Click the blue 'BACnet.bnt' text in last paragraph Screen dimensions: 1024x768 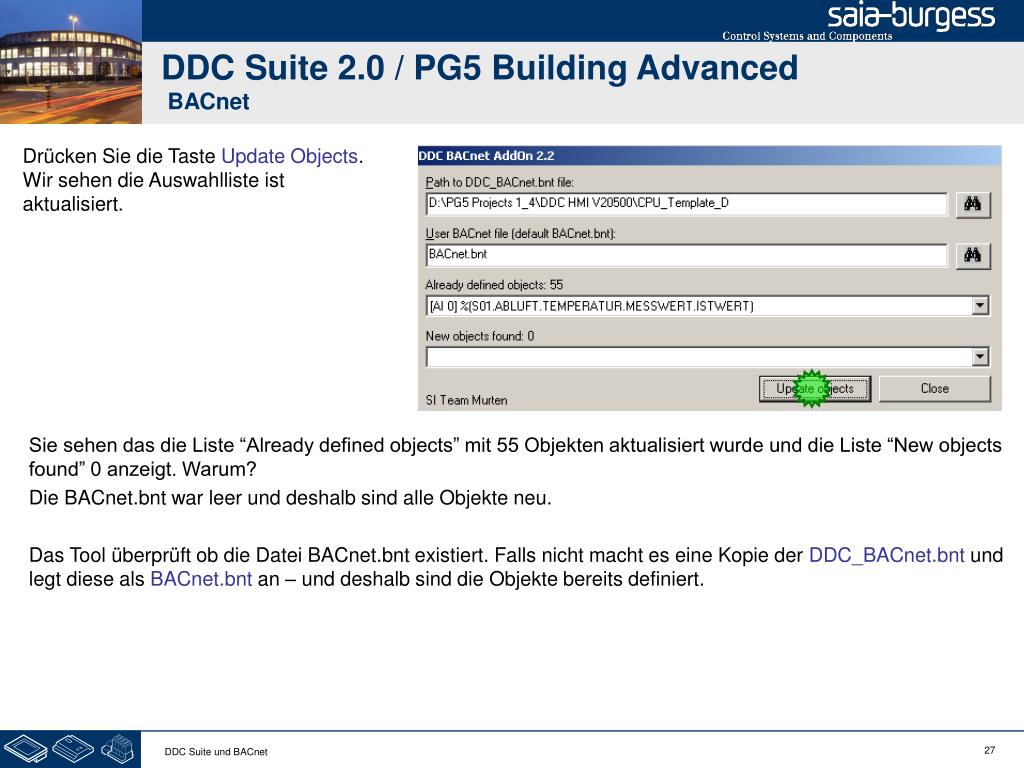pos(201,579)
